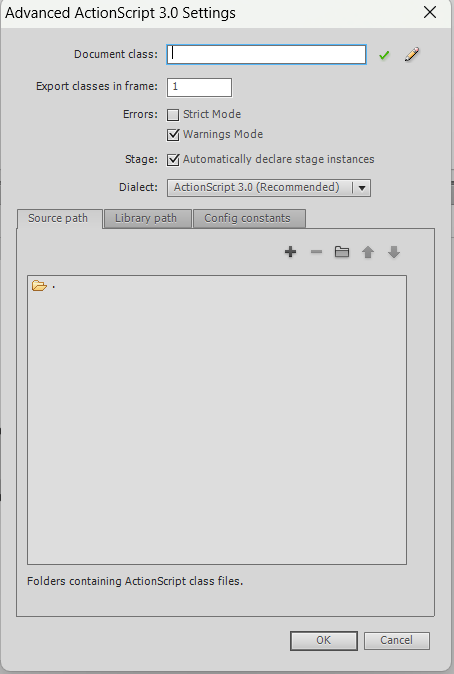Screen dimensions: 454x674
Task: Confirm settings with the OK button
Action: (x=324, y=640)
